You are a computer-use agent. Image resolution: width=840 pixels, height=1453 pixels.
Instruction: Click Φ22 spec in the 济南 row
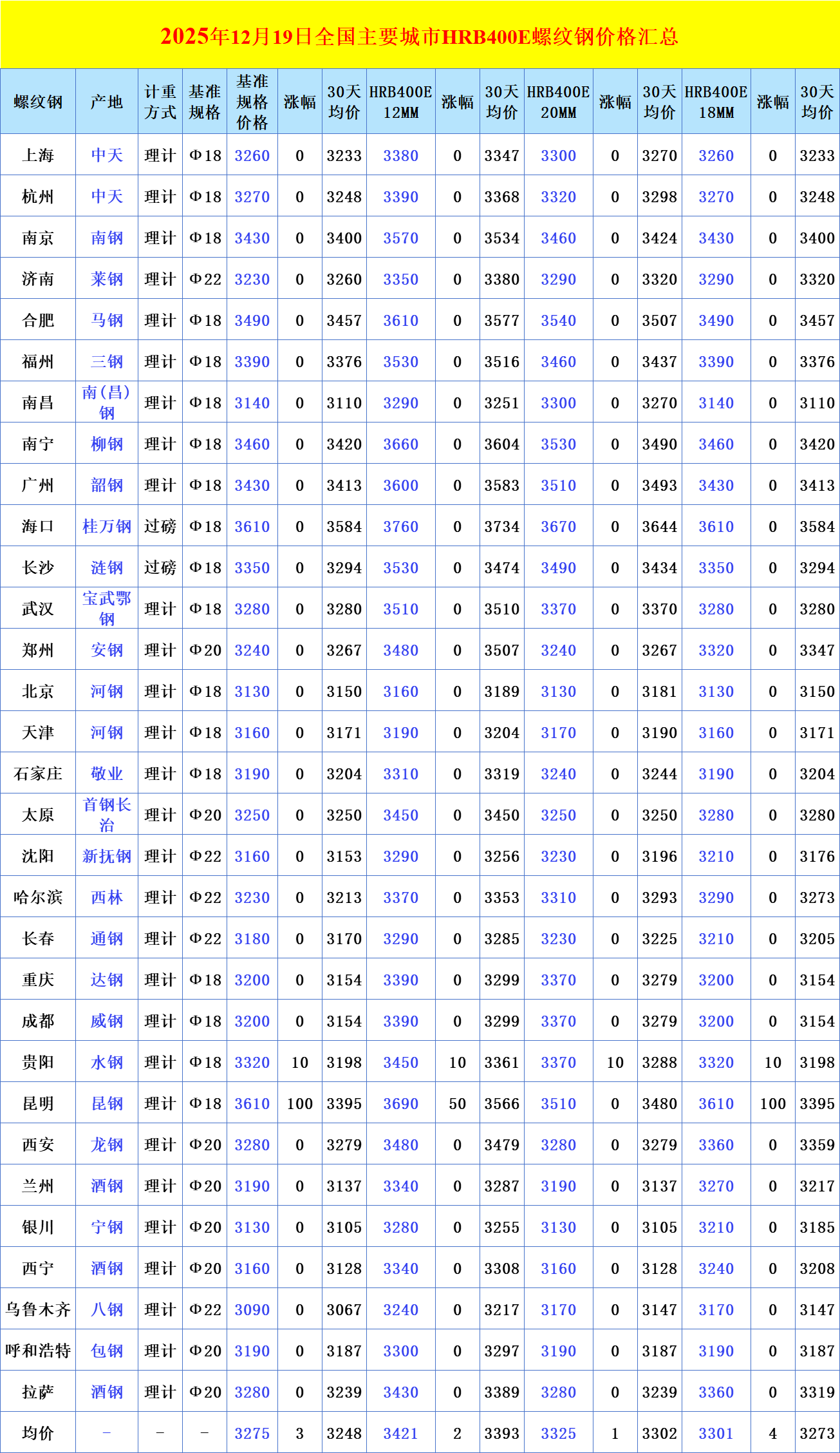205,280
